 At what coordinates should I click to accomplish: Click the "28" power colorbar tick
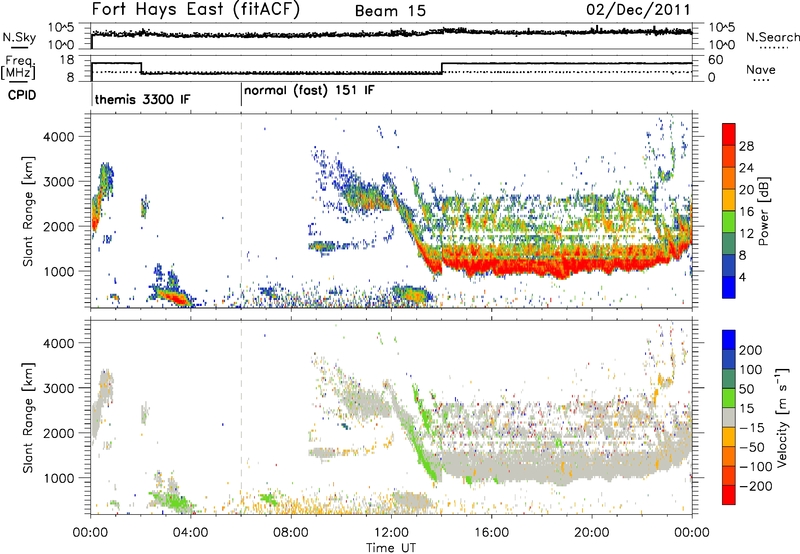[746, 146]
